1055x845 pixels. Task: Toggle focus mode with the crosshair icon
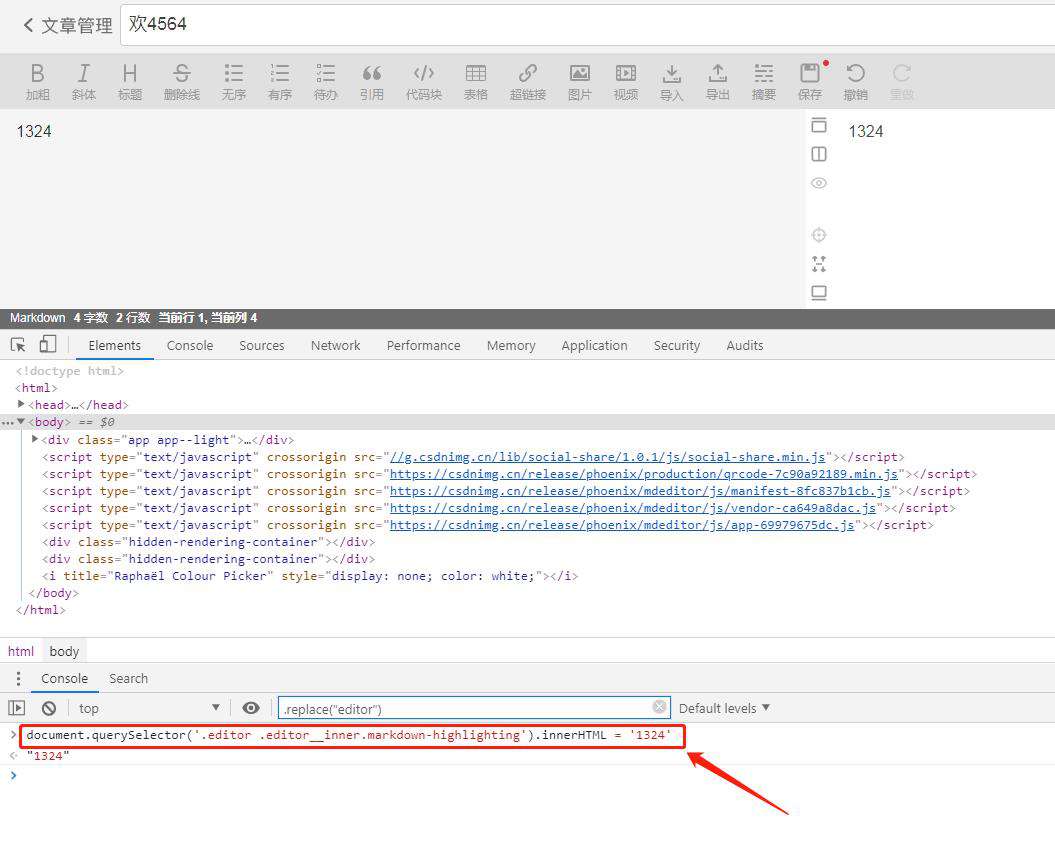pyautogui.click(x=819, y=235)
